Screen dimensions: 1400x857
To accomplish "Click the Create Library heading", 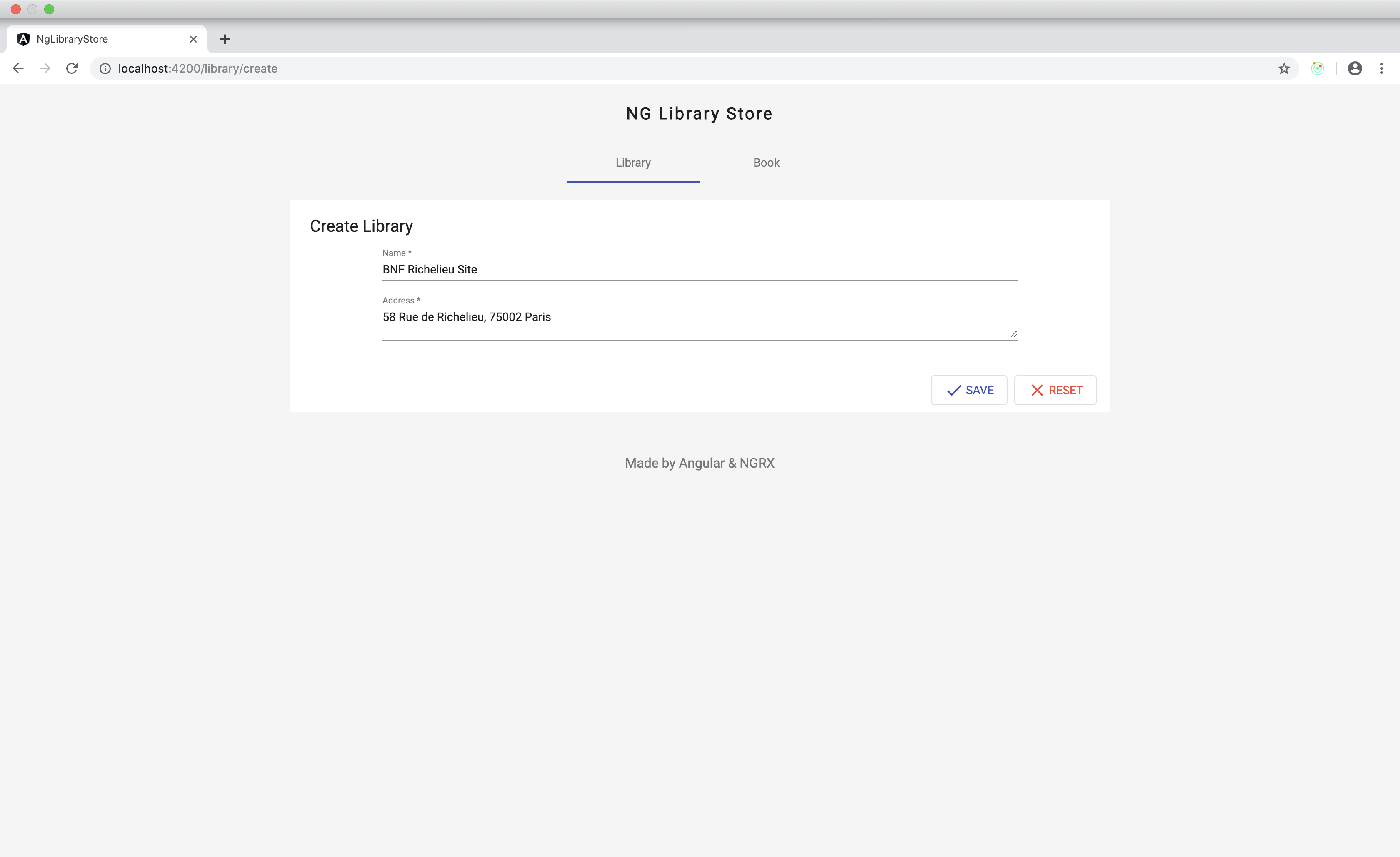I will tap(361, 226).
